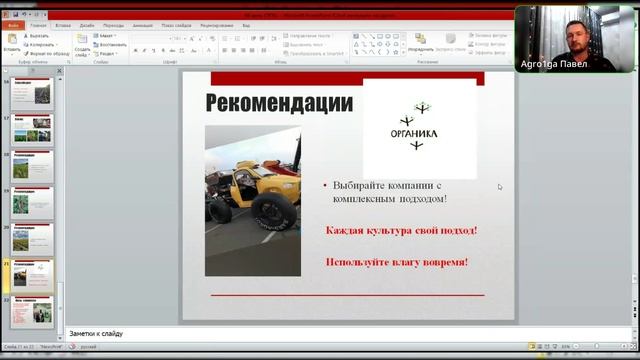Open the Шрифт group dialog launcher

(215, 62)
